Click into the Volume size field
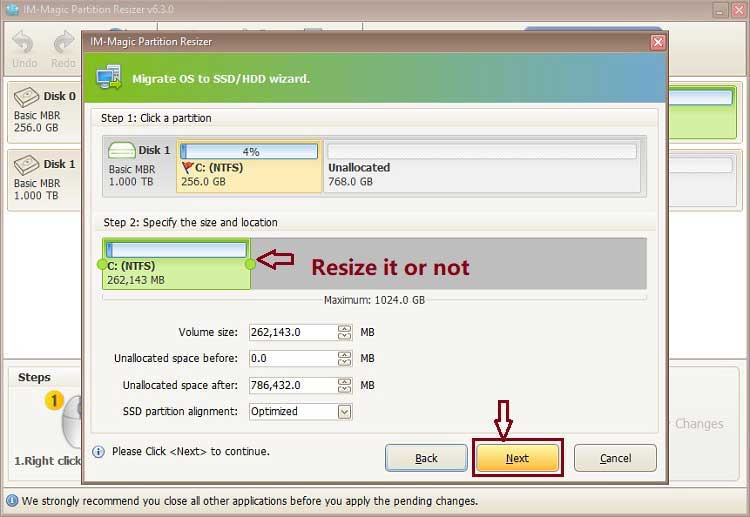The width and height of the screenshot is (750, 517). coord(291,332)
